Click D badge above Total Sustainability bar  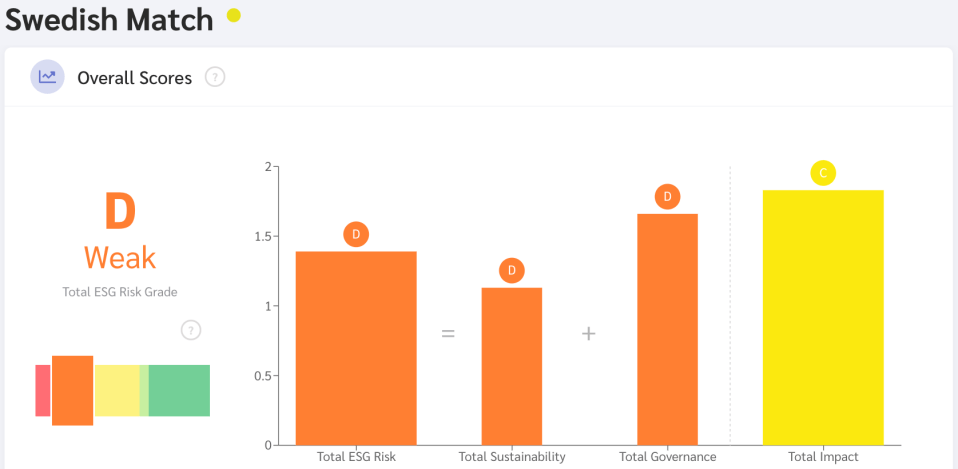point(512,270)
